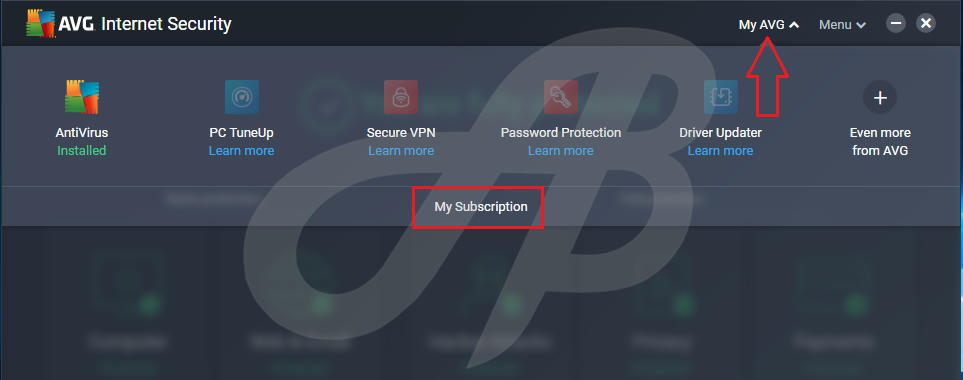Click the Password Protection key icon

pyautogui.click(x=561, y=97)
